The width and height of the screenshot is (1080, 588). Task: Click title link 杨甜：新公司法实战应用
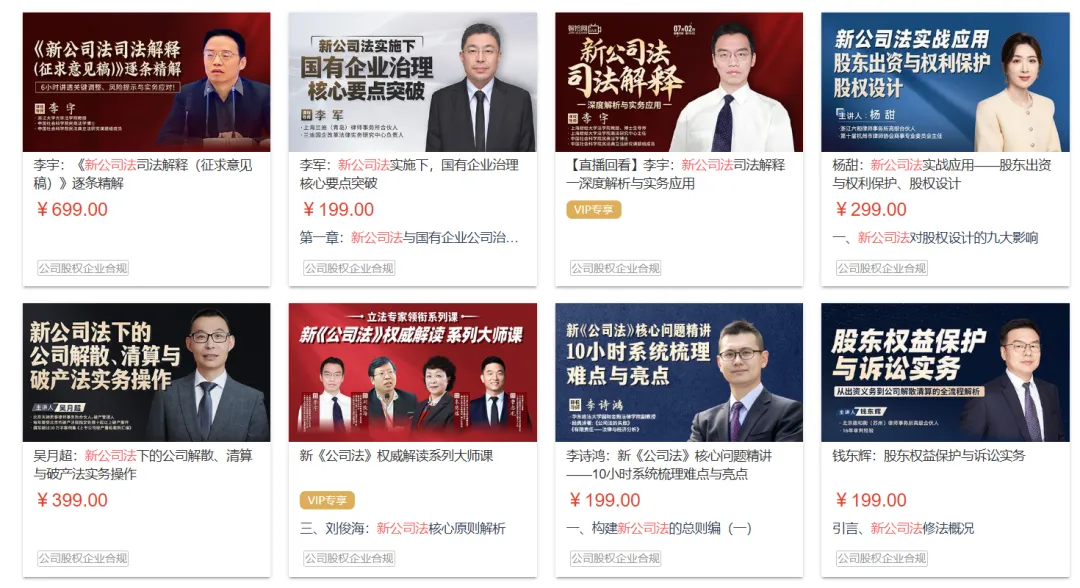click(942, 174)
